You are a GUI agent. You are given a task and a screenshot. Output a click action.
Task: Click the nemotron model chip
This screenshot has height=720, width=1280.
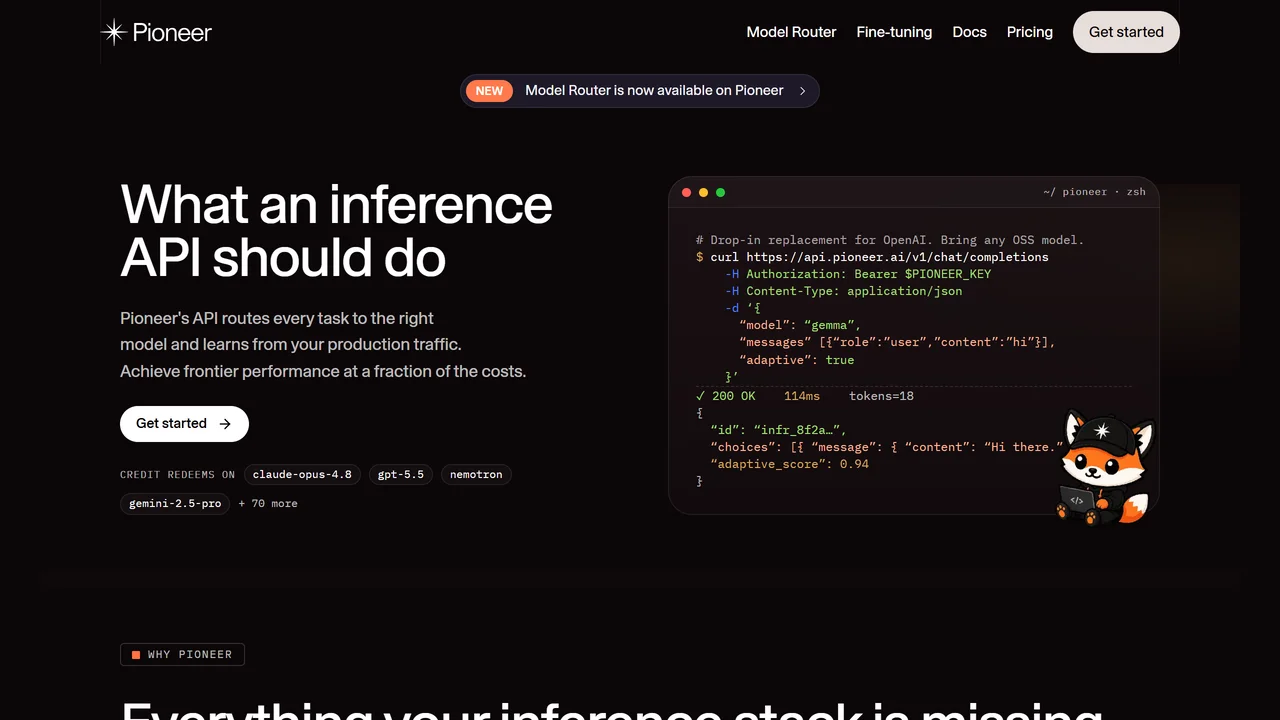coord(476,474)
